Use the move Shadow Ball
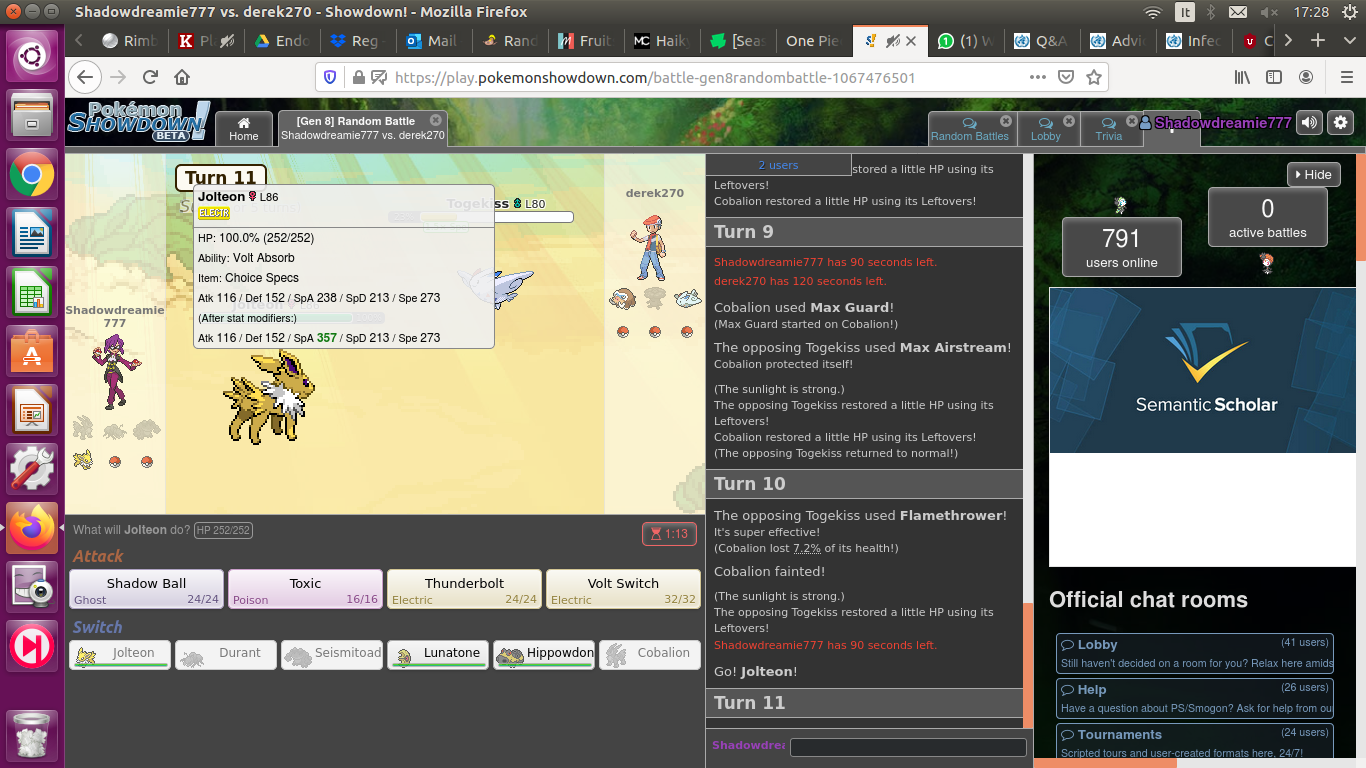1366x768 pixels. point(146,589)
